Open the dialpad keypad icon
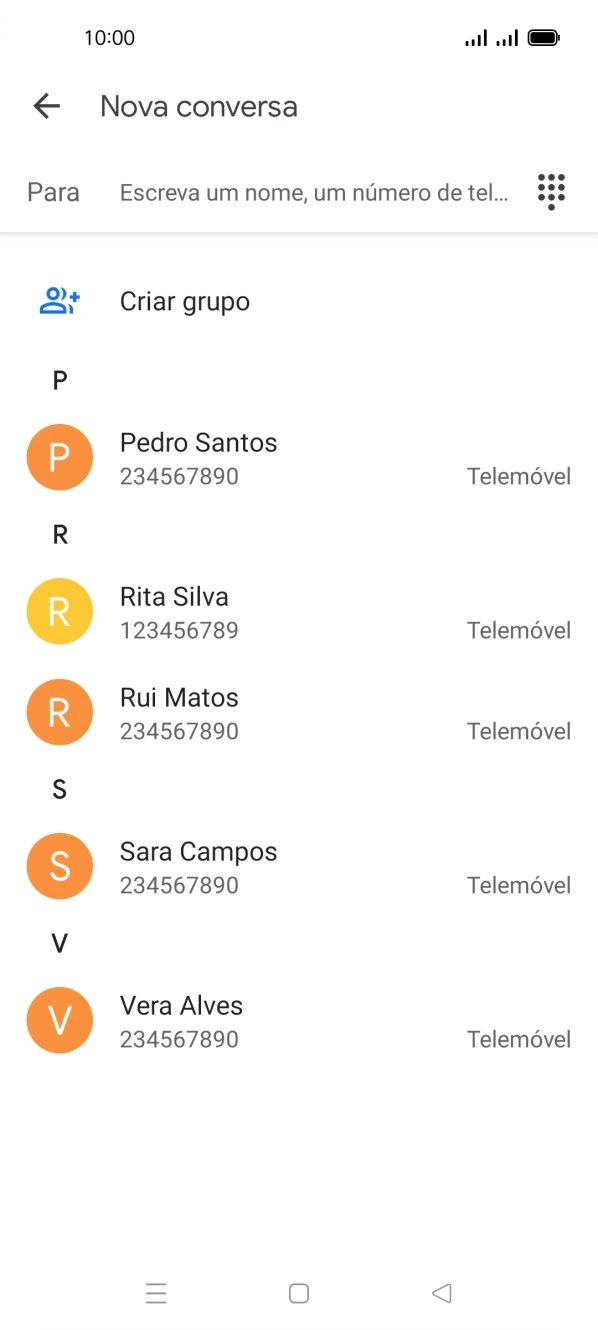This screenshot has height=1330, width=598. point(549,191)
